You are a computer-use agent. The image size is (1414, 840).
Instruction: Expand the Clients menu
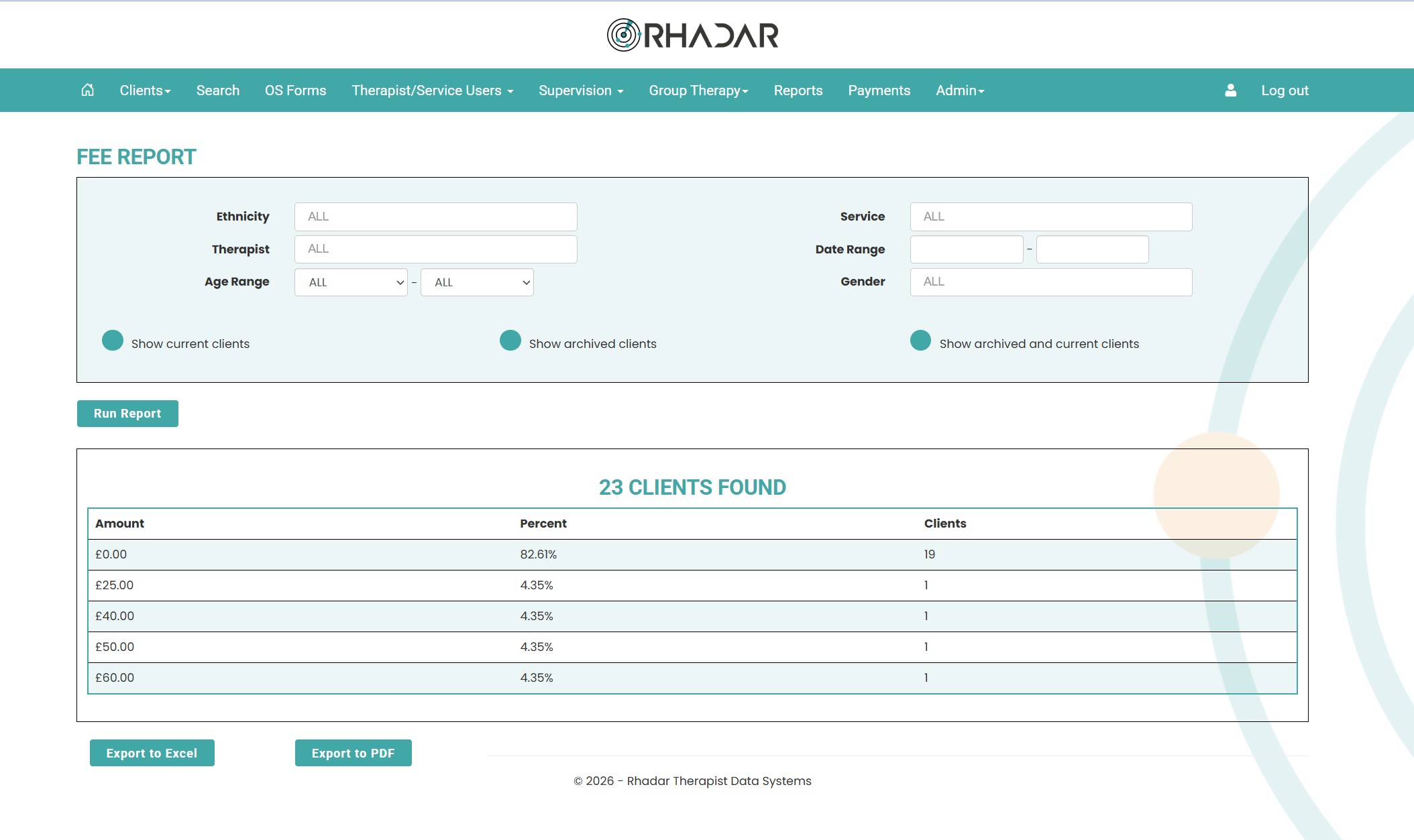[145, 91]
